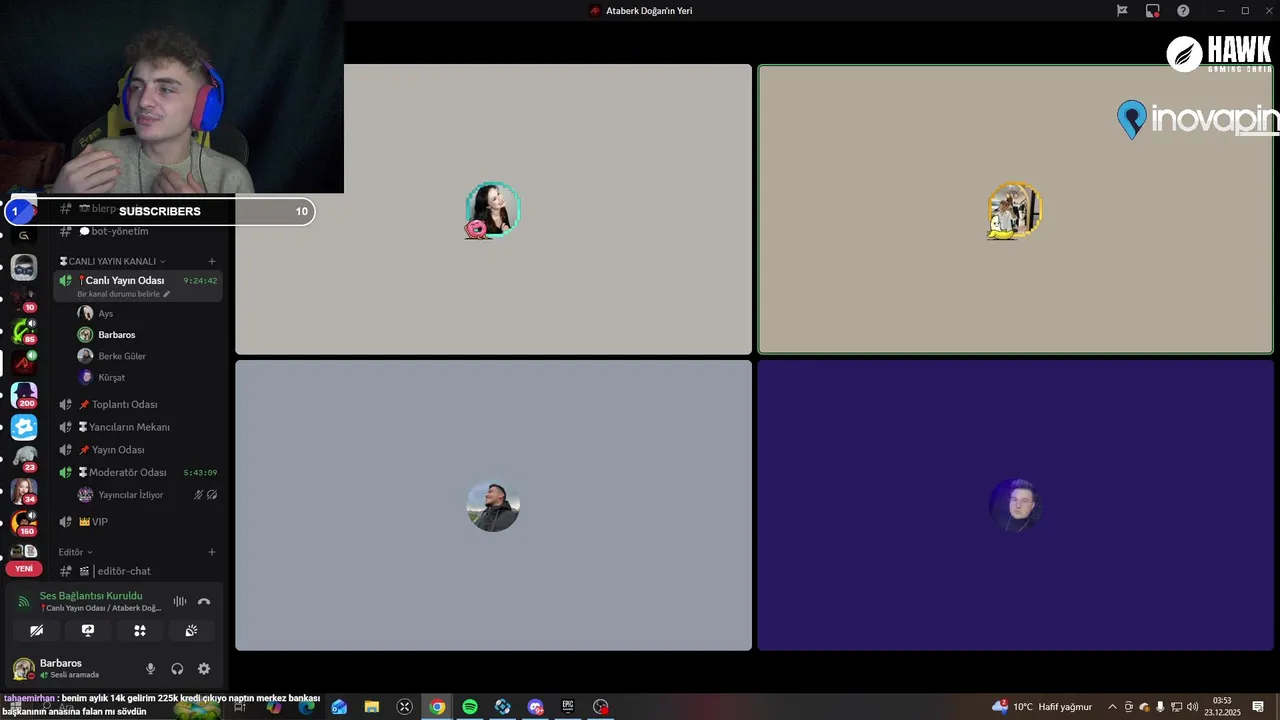The image size is (1280, 720).
Task: Open the Discord inbox icon
Action: (1153, 11)
